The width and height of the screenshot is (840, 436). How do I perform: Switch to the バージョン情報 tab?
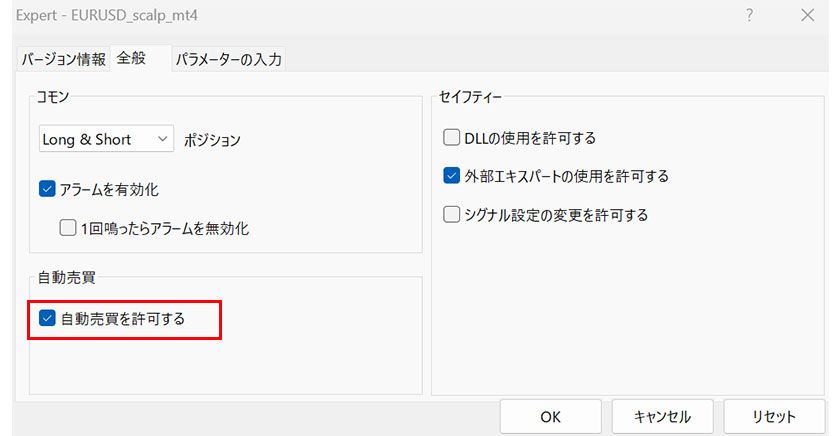[x=63, y=59]
